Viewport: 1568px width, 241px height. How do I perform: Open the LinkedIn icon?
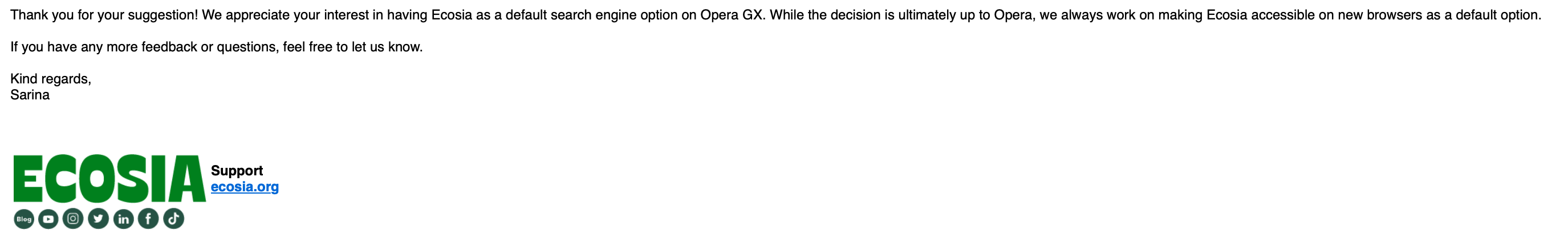tap(123, 219)
